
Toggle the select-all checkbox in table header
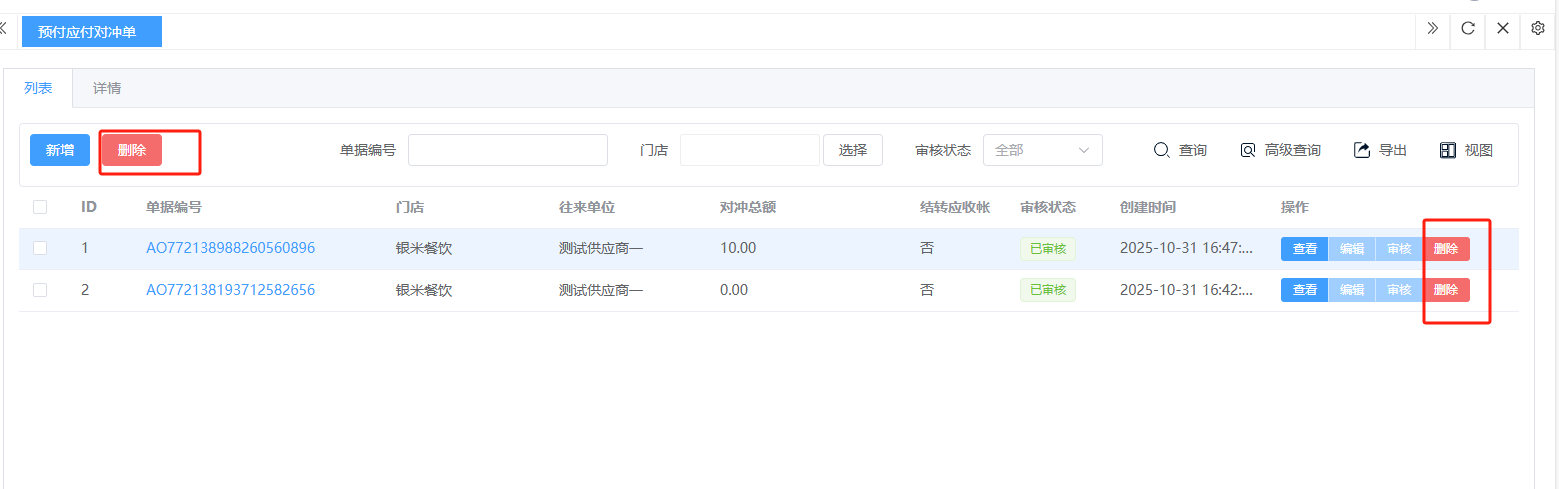(x=40, y=207)
